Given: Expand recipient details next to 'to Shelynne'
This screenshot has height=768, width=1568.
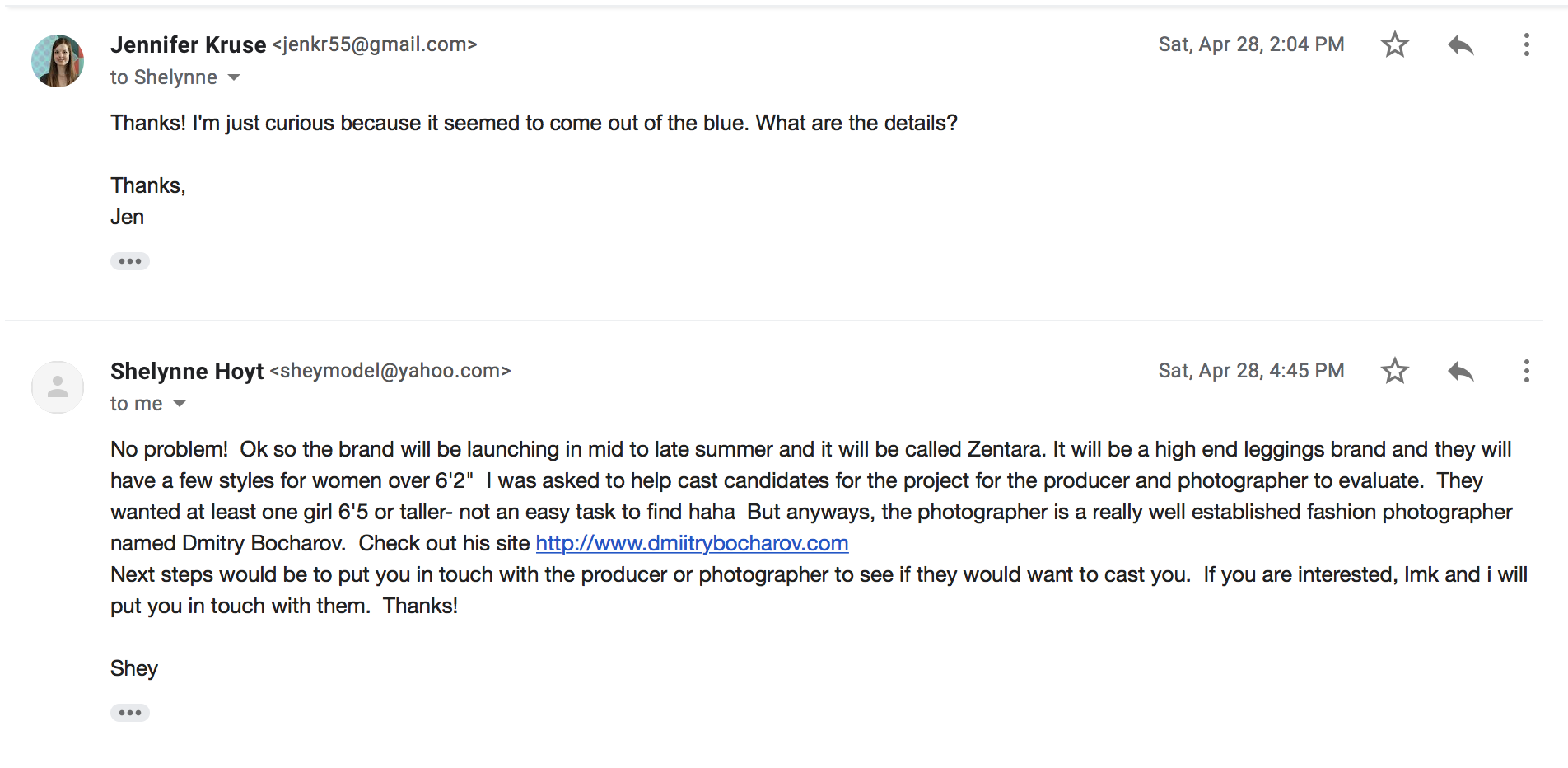Looking at the screenshot, I should (x=234, y=77).
